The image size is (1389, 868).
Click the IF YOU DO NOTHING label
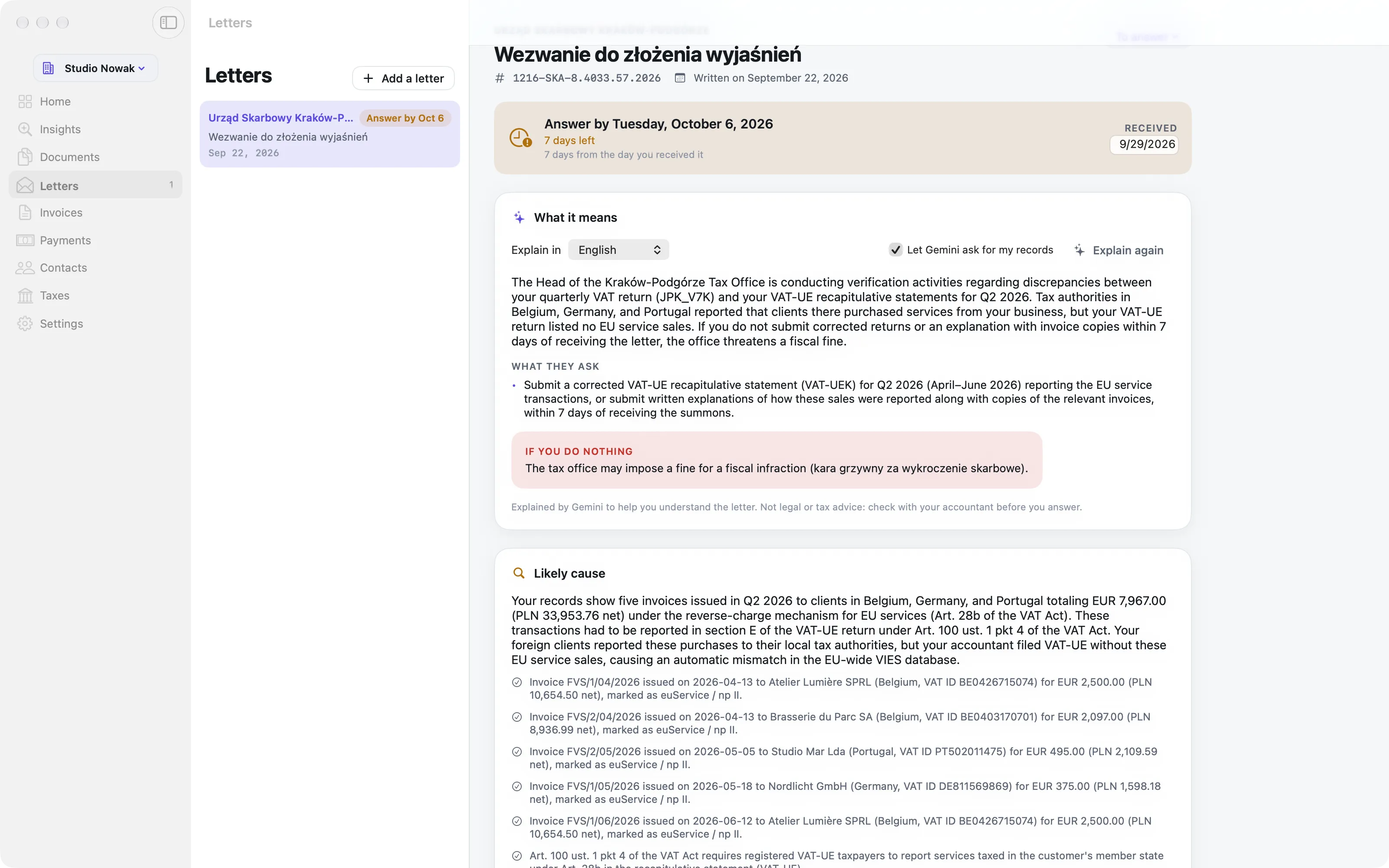[579, 452]
